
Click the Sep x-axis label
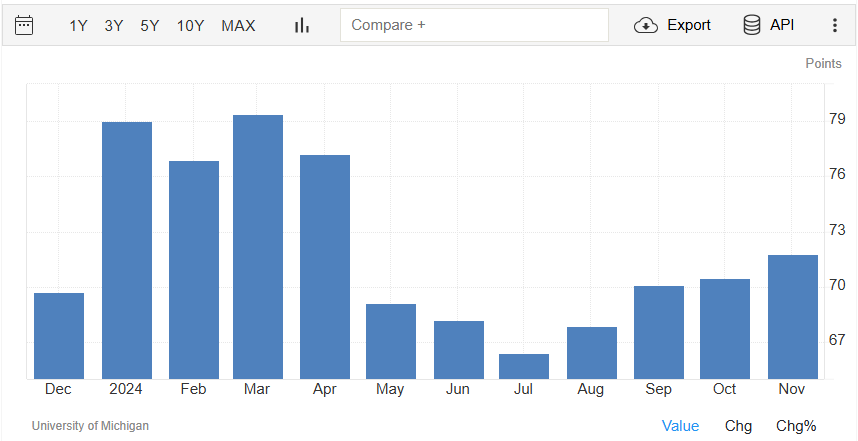658,389
